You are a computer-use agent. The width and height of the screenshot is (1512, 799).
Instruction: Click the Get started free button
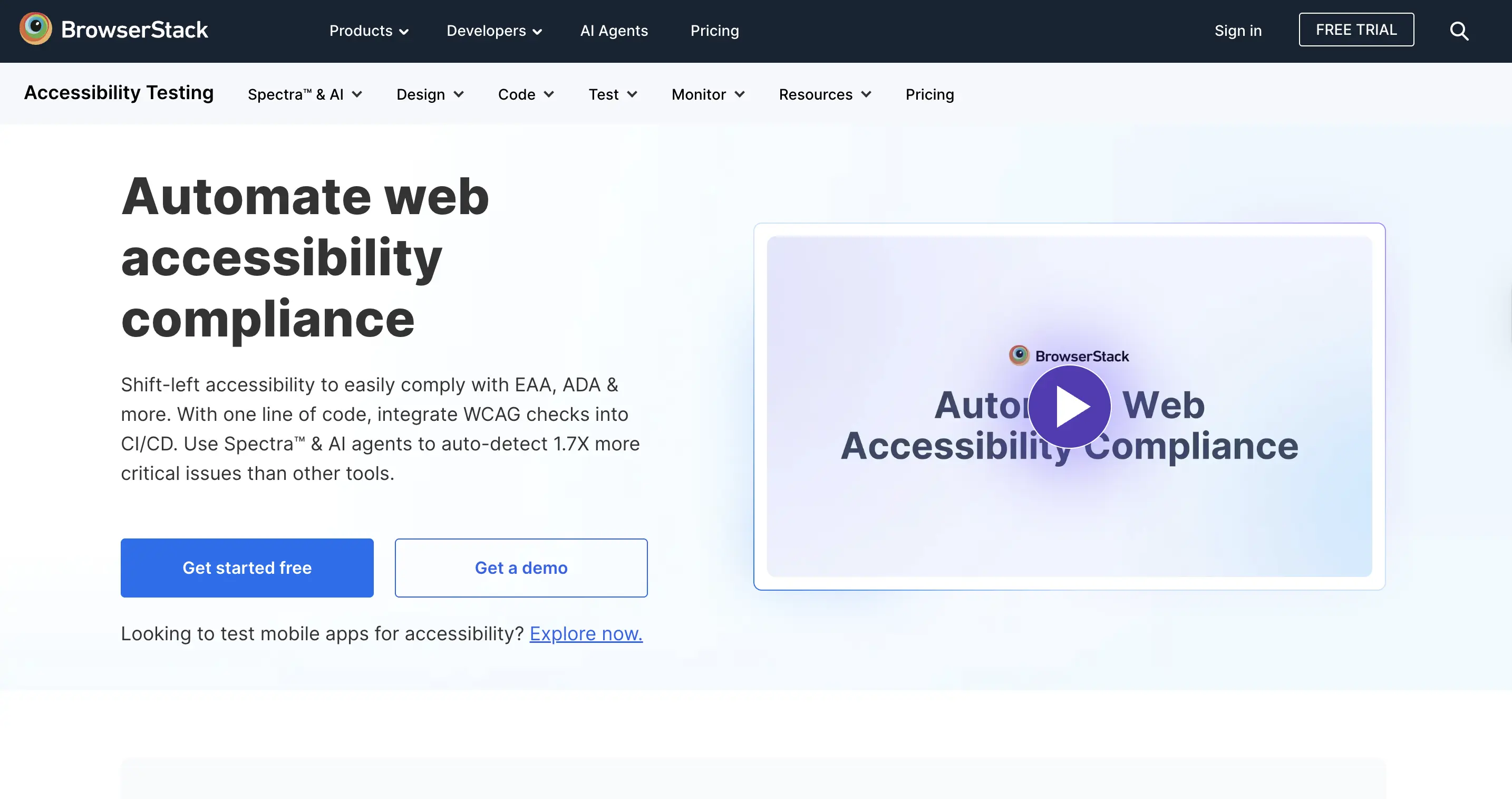[x=247, y=567]
